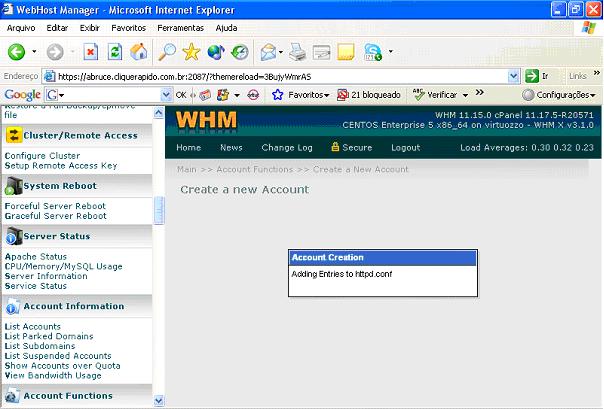Click the Google toolbar Favoritos star
Screen dimensions: 604x409
277,95
